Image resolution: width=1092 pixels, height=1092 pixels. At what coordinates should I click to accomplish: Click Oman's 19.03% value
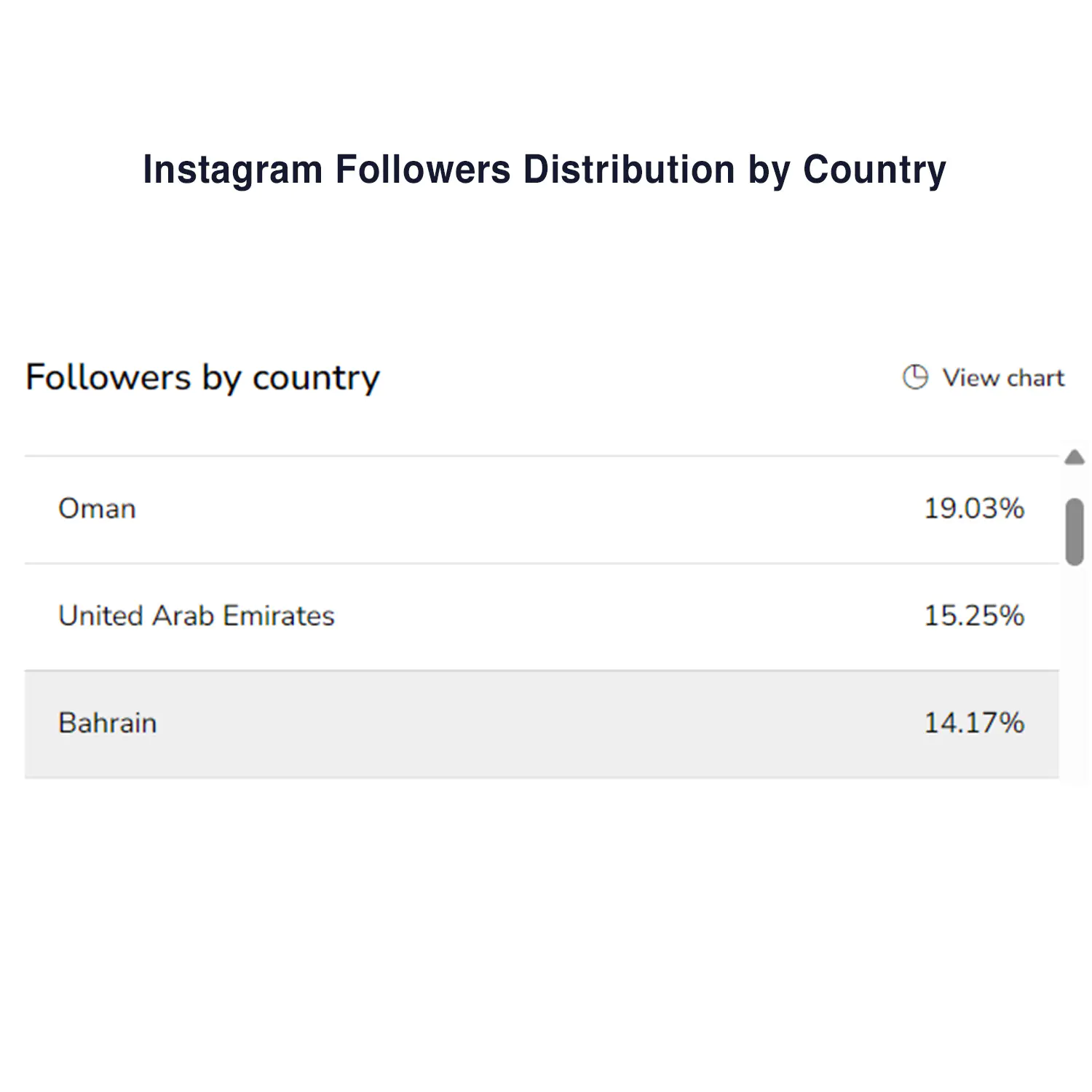(x=973, y=508)
